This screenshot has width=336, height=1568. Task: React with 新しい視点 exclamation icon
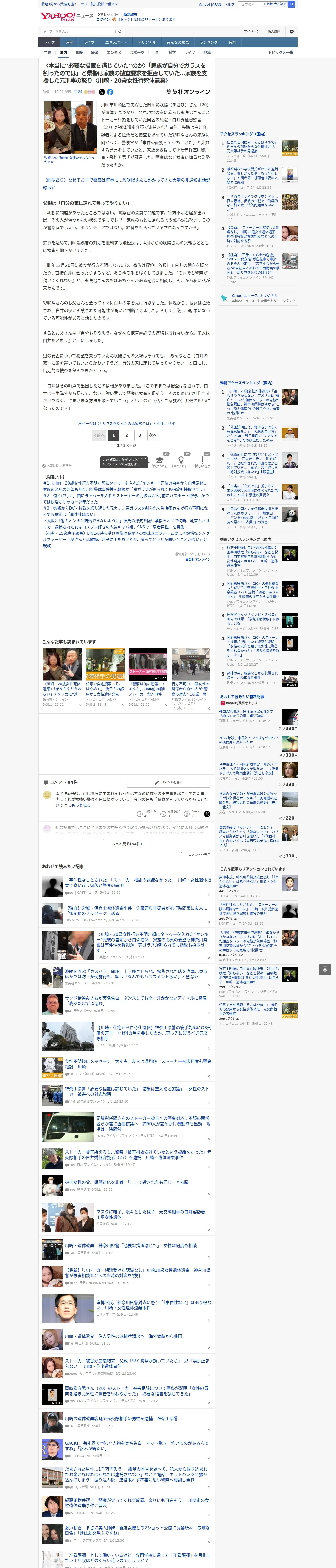point(203,460)
